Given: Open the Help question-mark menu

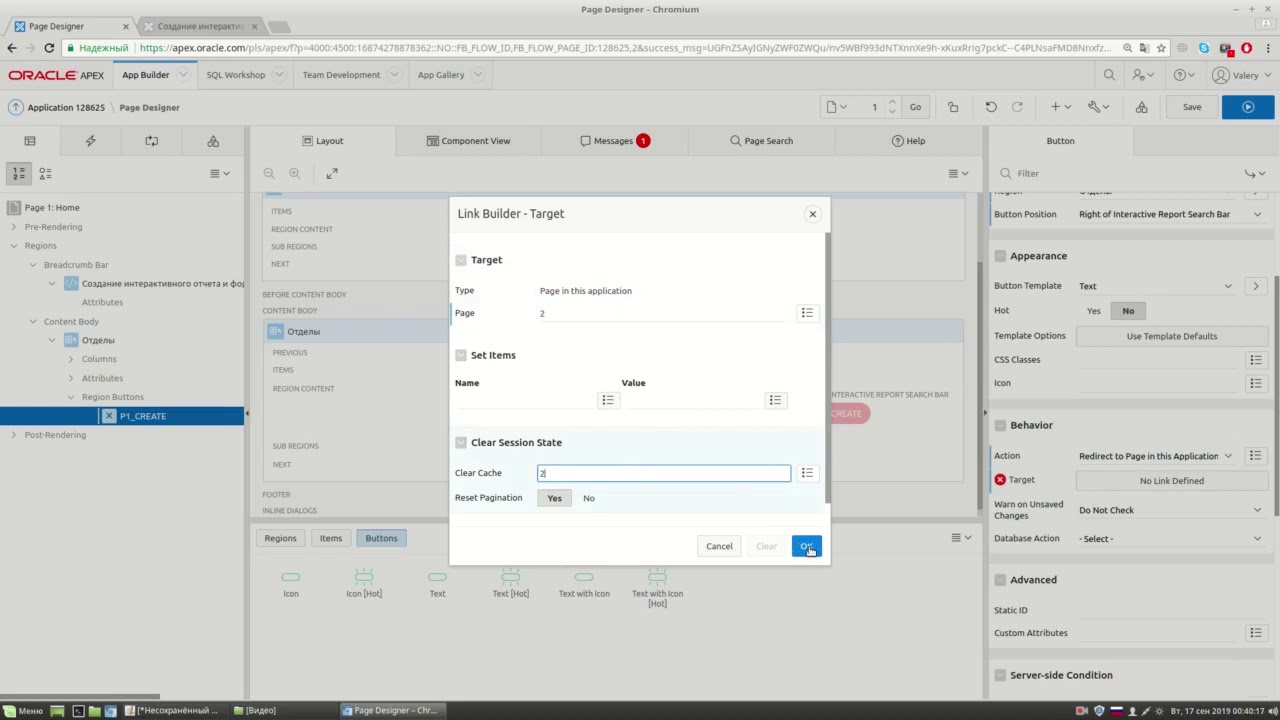Looking at the screenshot, I should (1184, 75).
